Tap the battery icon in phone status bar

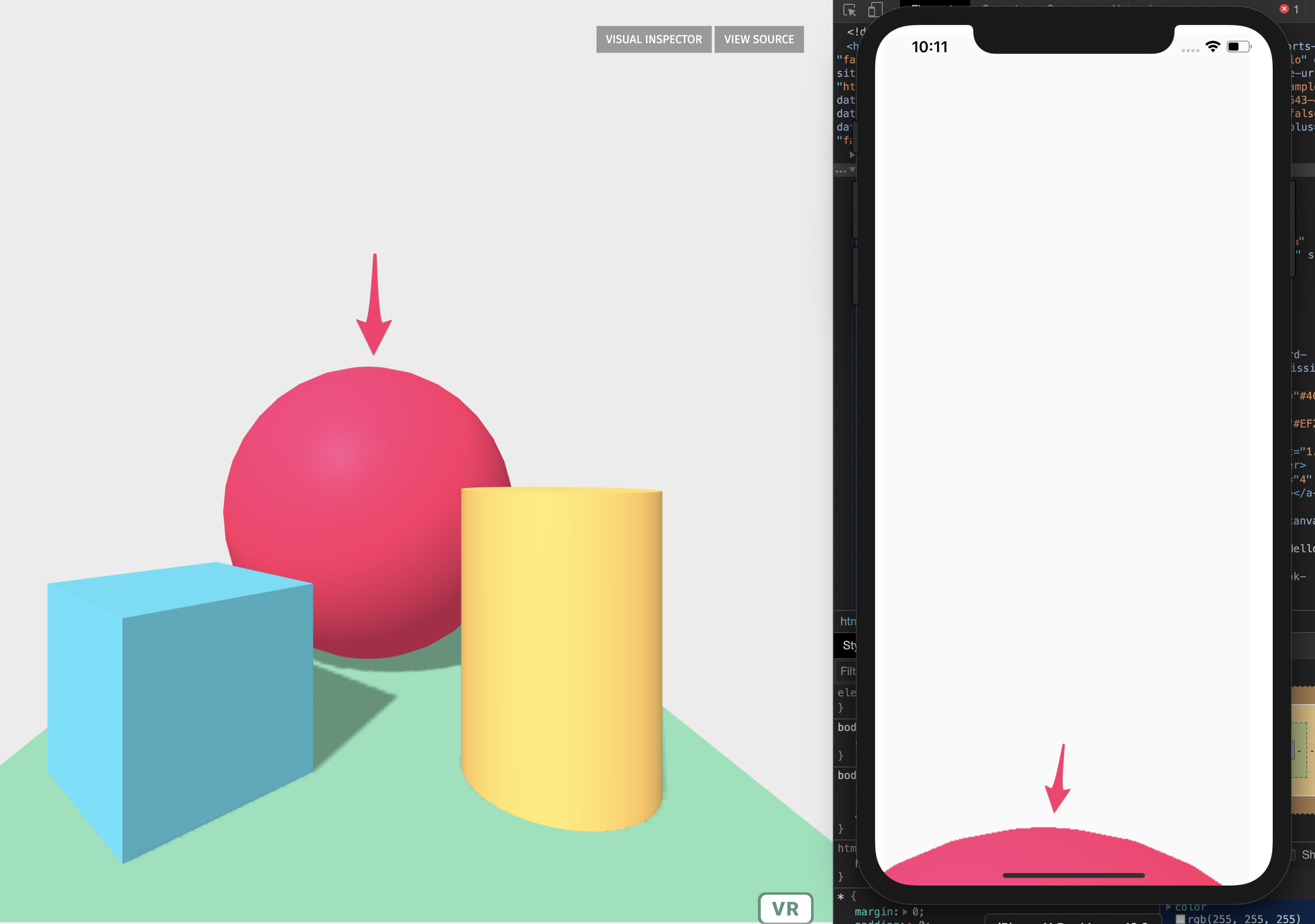click(1239, 47)
